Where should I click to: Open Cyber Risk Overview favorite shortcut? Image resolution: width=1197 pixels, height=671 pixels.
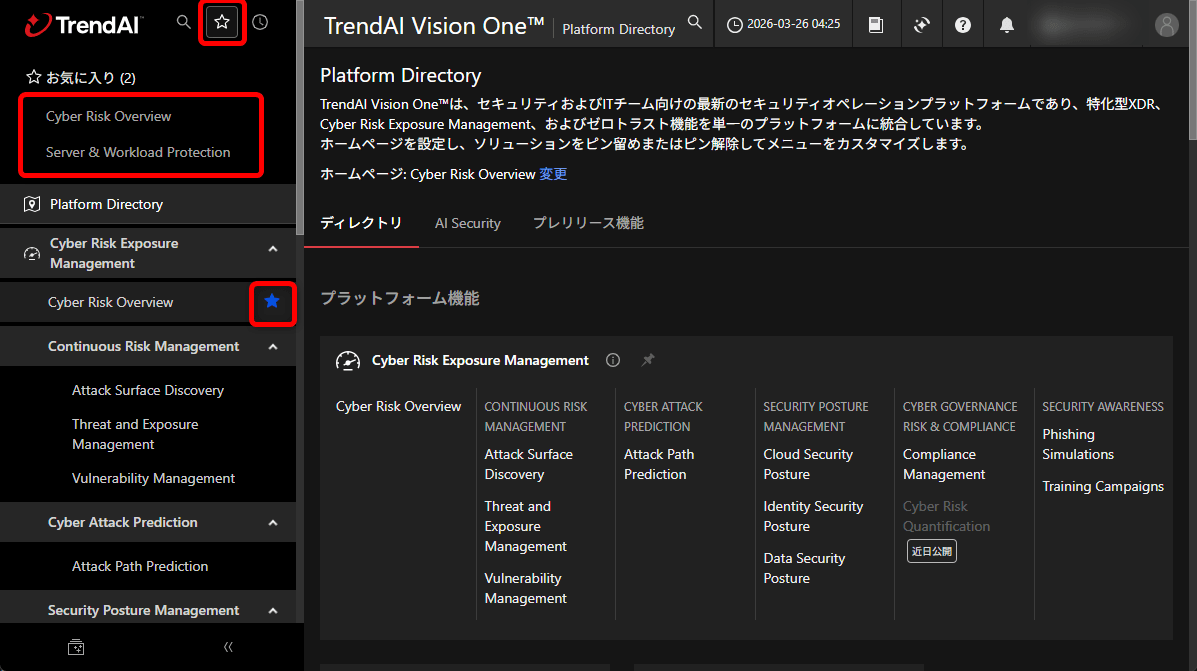point(108,116)
